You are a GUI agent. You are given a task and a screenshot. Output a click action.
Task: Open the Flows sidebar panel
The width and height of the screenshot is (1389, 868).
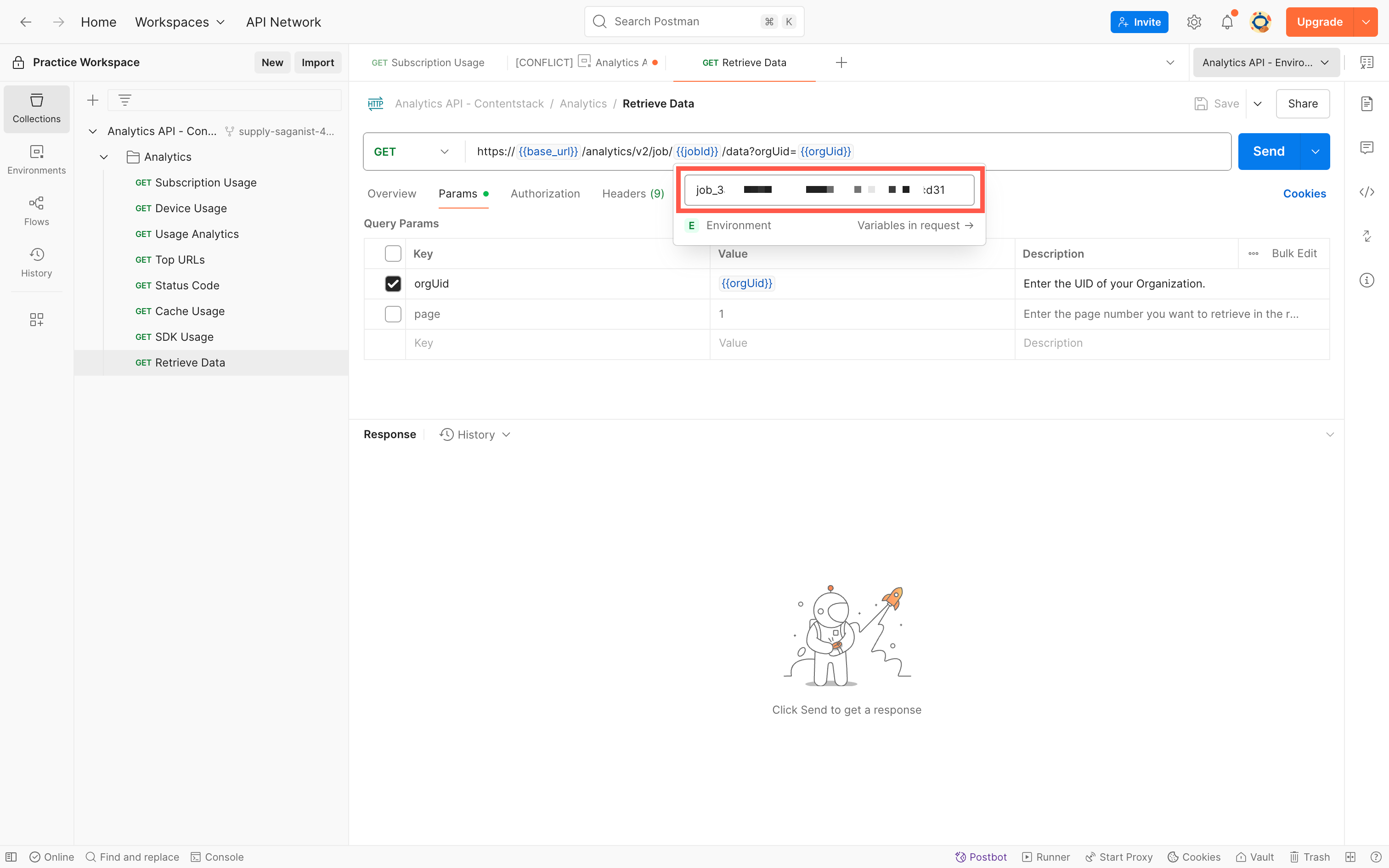click(36, 211)
